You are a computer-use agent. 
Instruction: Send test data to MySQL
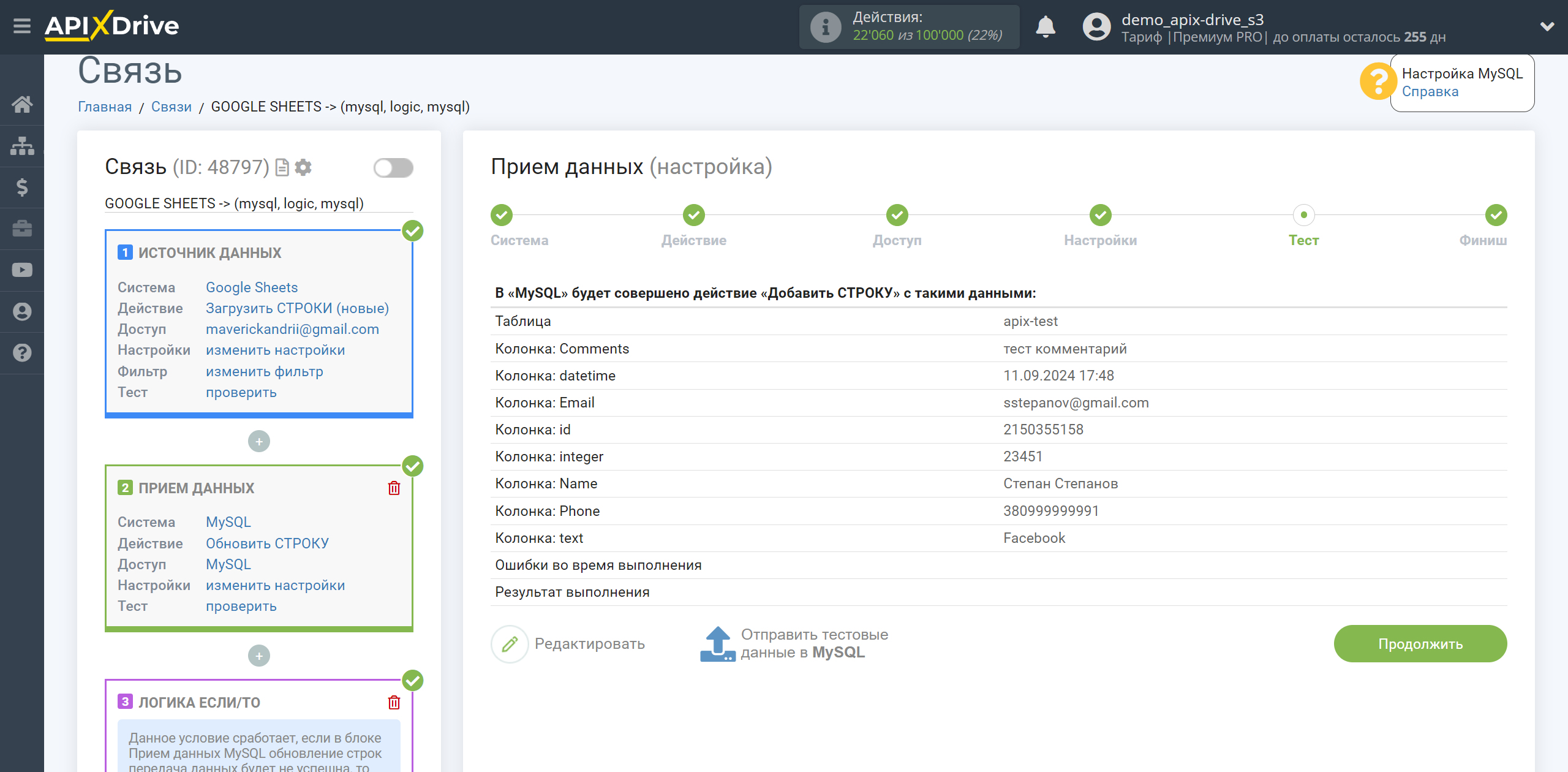click(794, 644)
